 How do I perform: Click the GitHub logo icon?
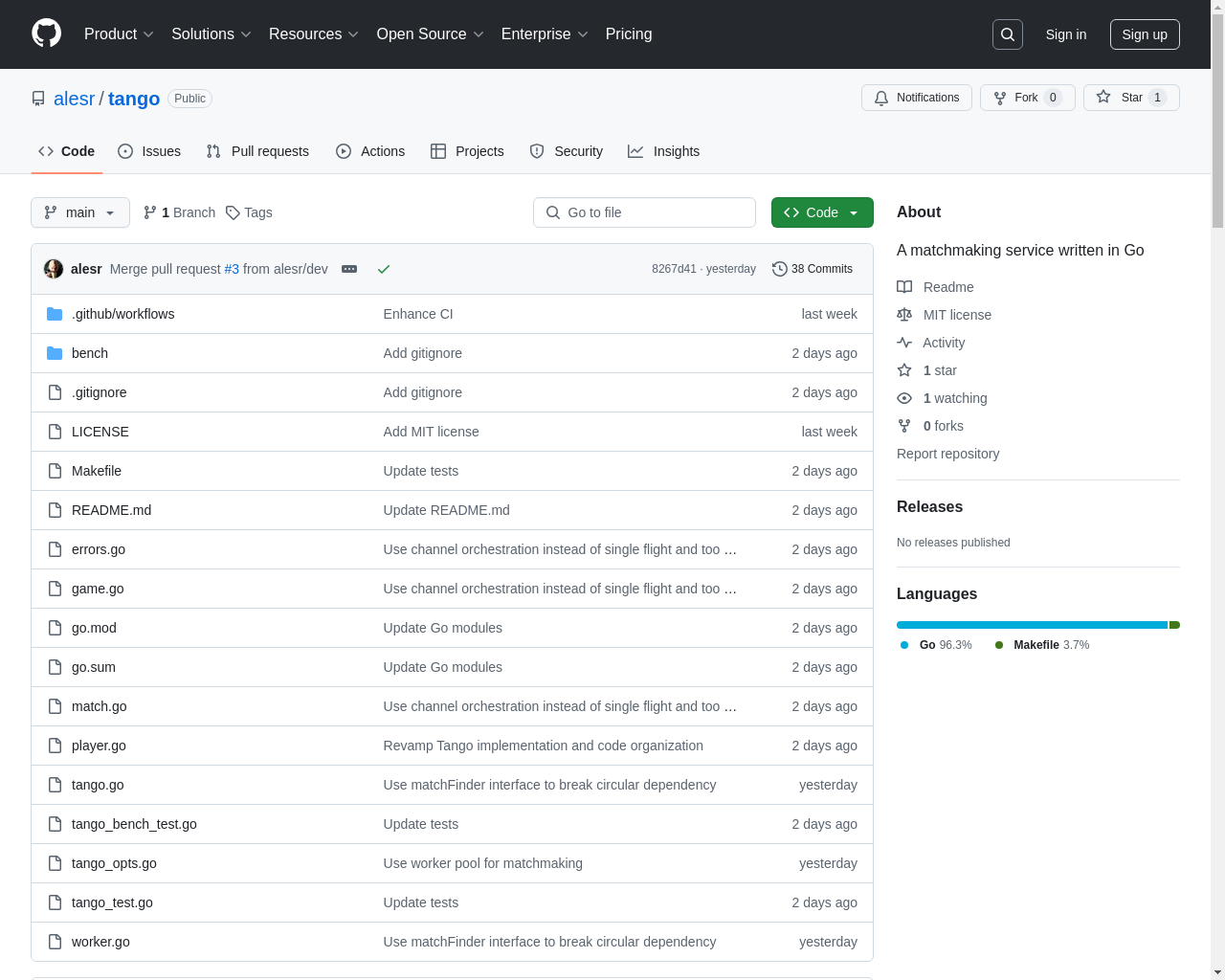click(x=47, y=33)
